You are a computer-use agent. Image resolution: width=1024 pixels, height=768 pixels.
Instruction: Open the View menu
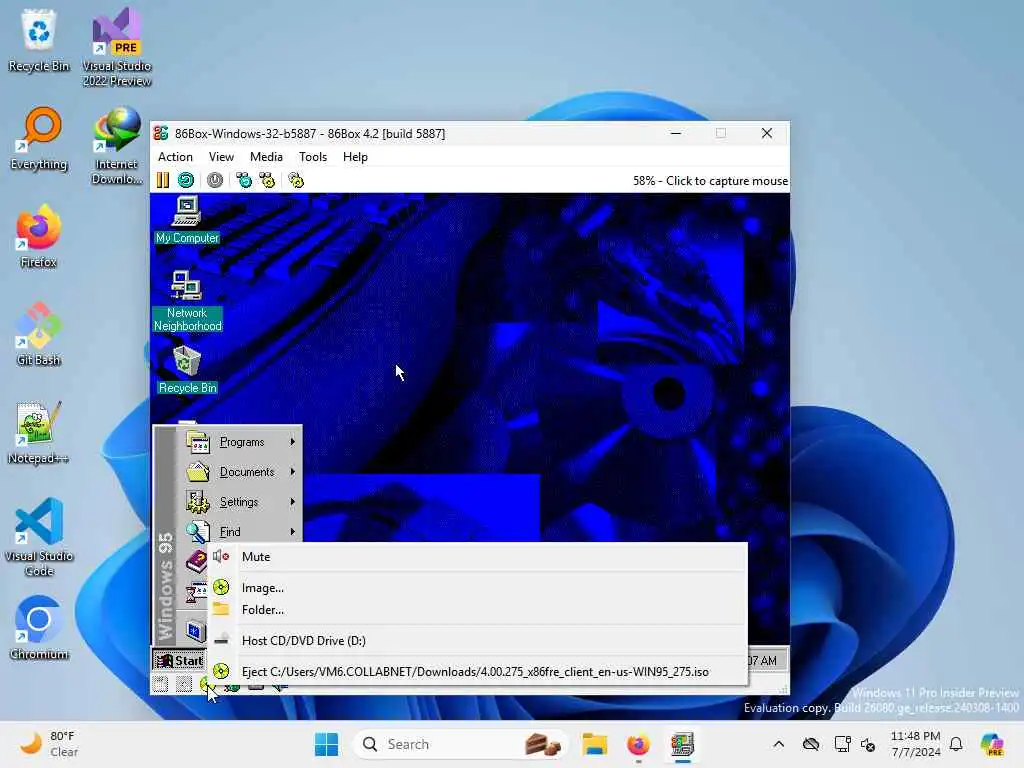tap(221, 157)
